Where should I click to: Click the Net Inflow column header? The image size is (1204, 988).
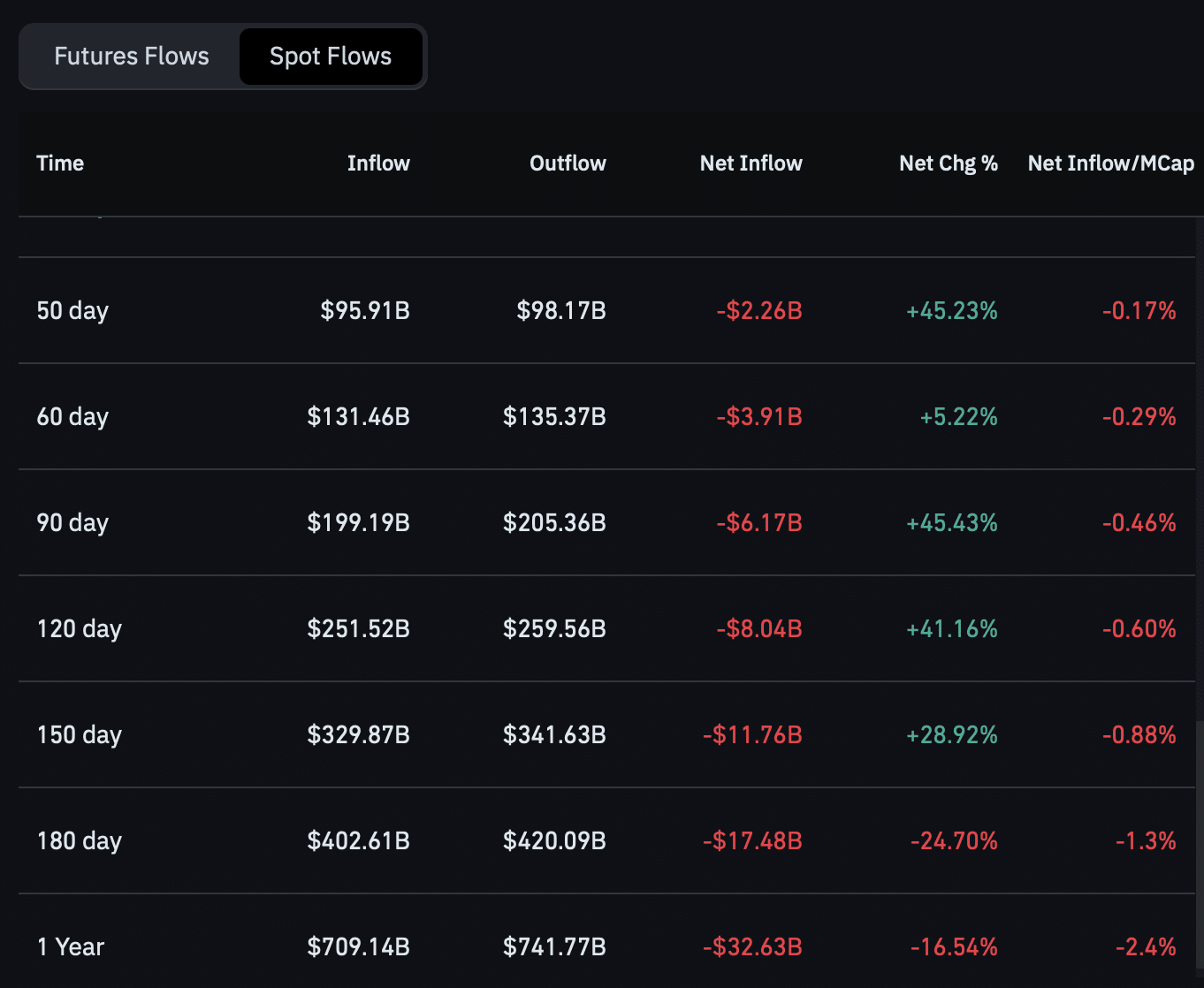coord(751,163)
